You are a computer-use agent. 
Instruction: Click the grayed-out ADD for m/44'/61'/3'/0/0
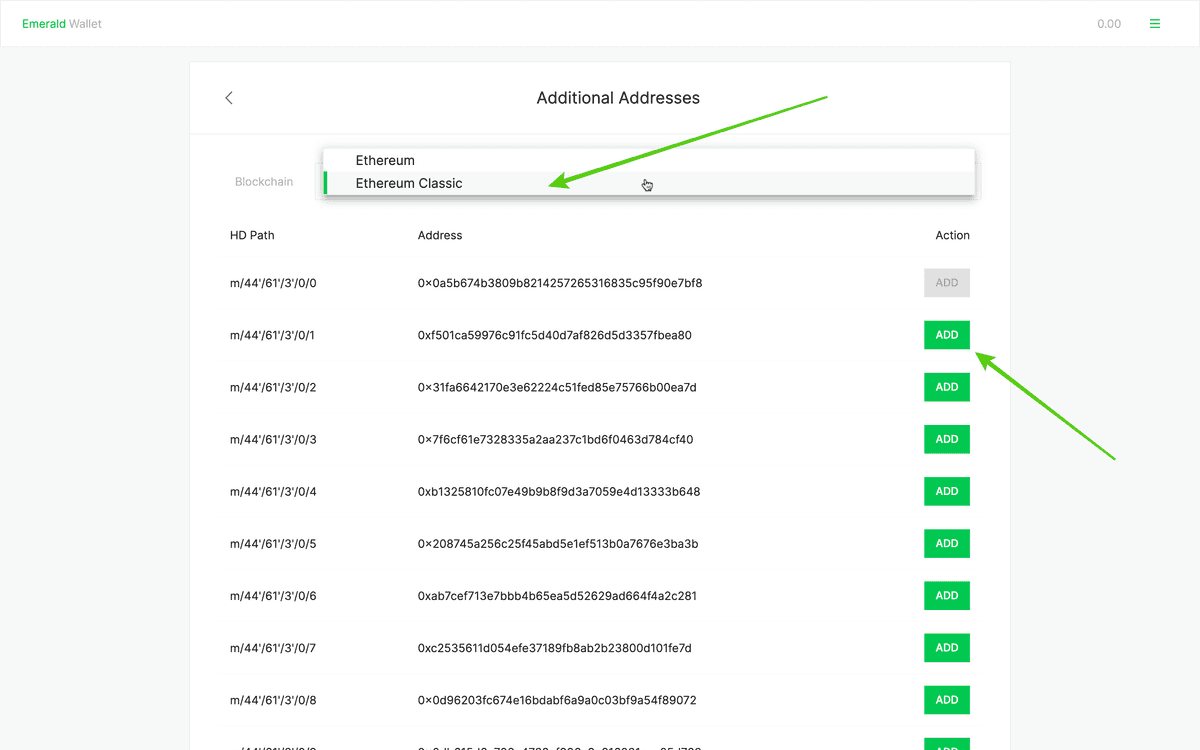[946, 282]
